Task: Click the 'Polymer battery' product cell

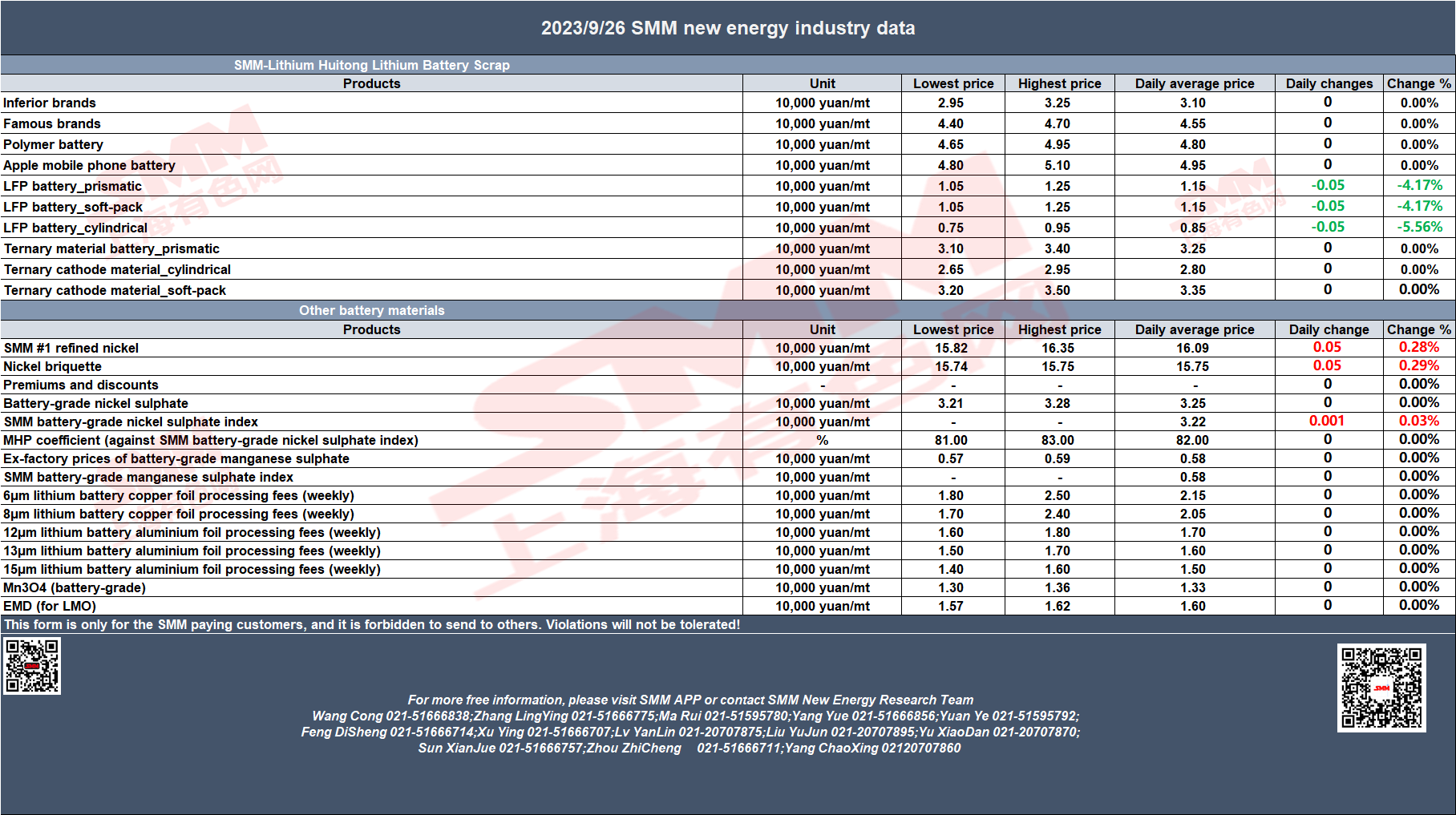Action: tap(53, 144)
